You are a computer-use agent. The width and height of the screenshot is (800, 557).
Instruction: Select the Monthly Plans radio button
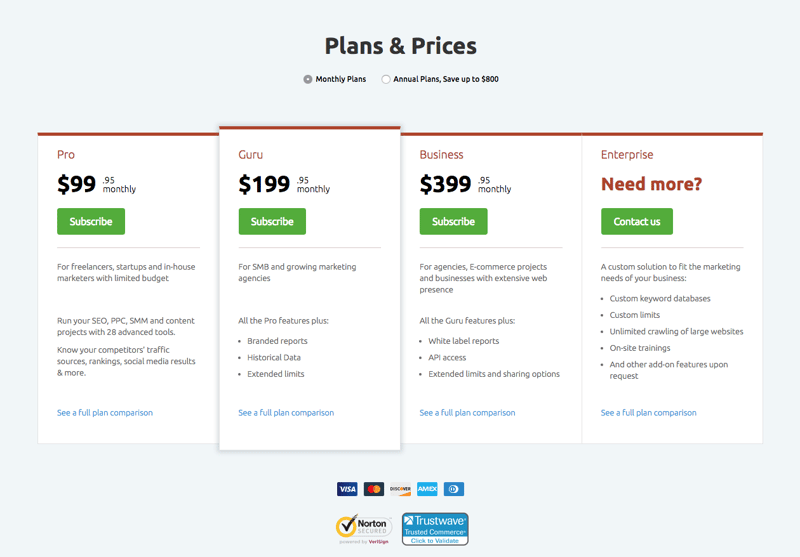[x=308, y=79]
